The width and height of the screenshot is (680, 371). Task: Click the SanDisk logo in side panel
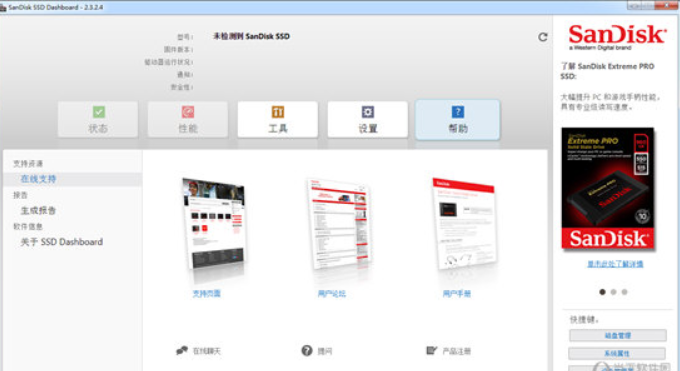tap(617, 37)
